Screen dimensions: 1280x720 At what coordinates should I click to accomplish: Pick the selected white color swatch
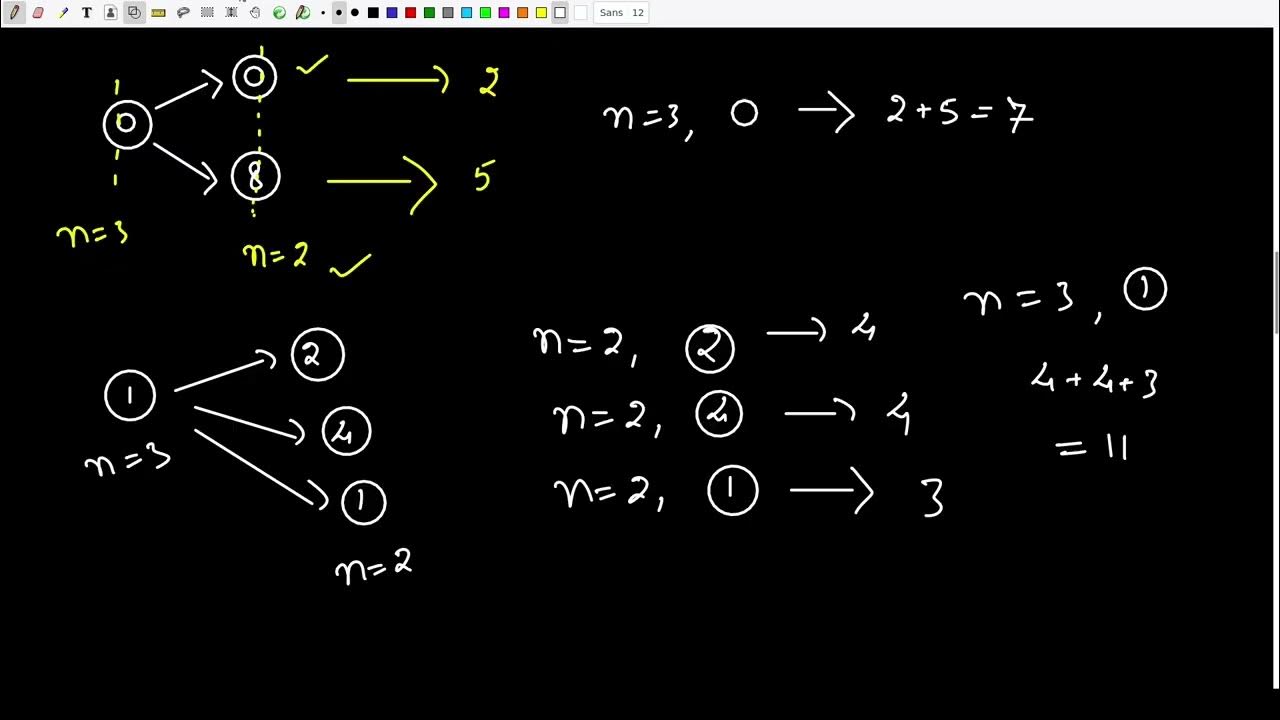[x=560, y=12]
